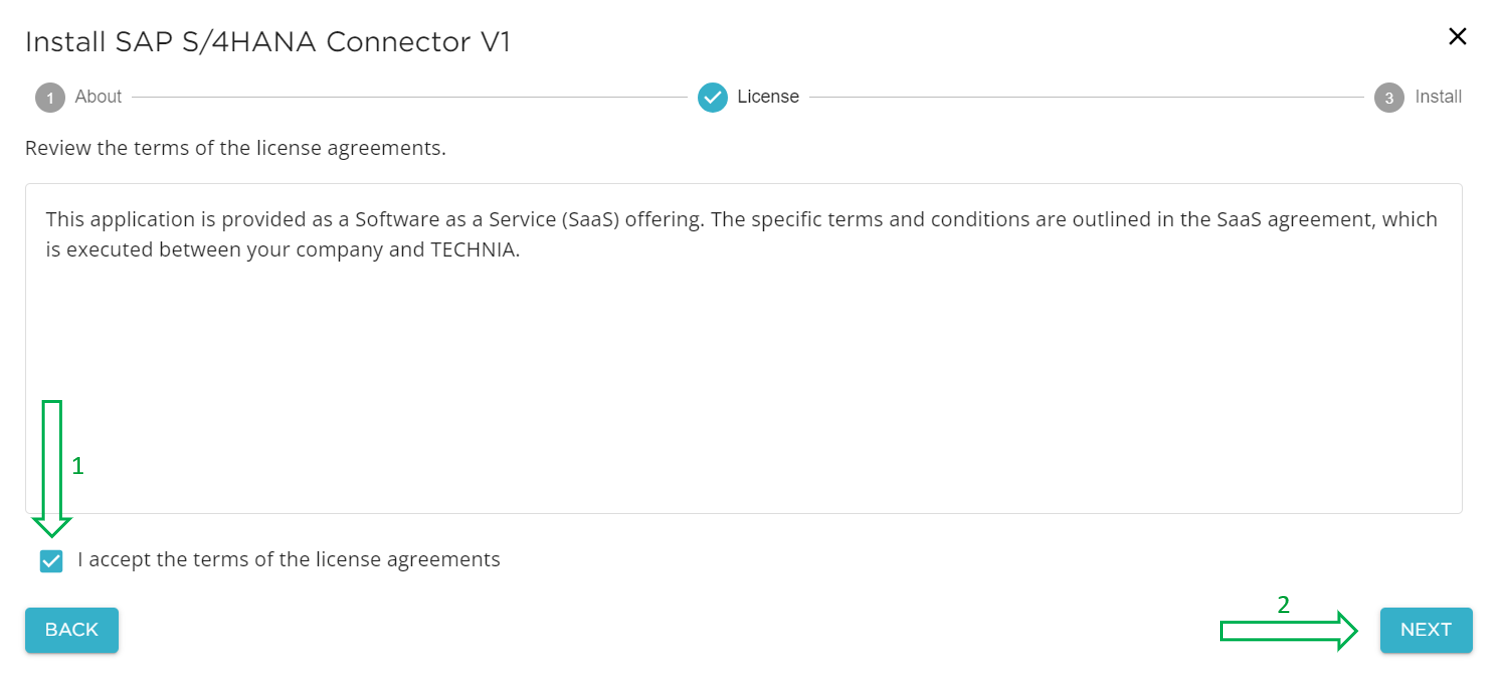This screenshot has width=1499, height=675.
Task: Click the About step label
Action: coord(99,97)
